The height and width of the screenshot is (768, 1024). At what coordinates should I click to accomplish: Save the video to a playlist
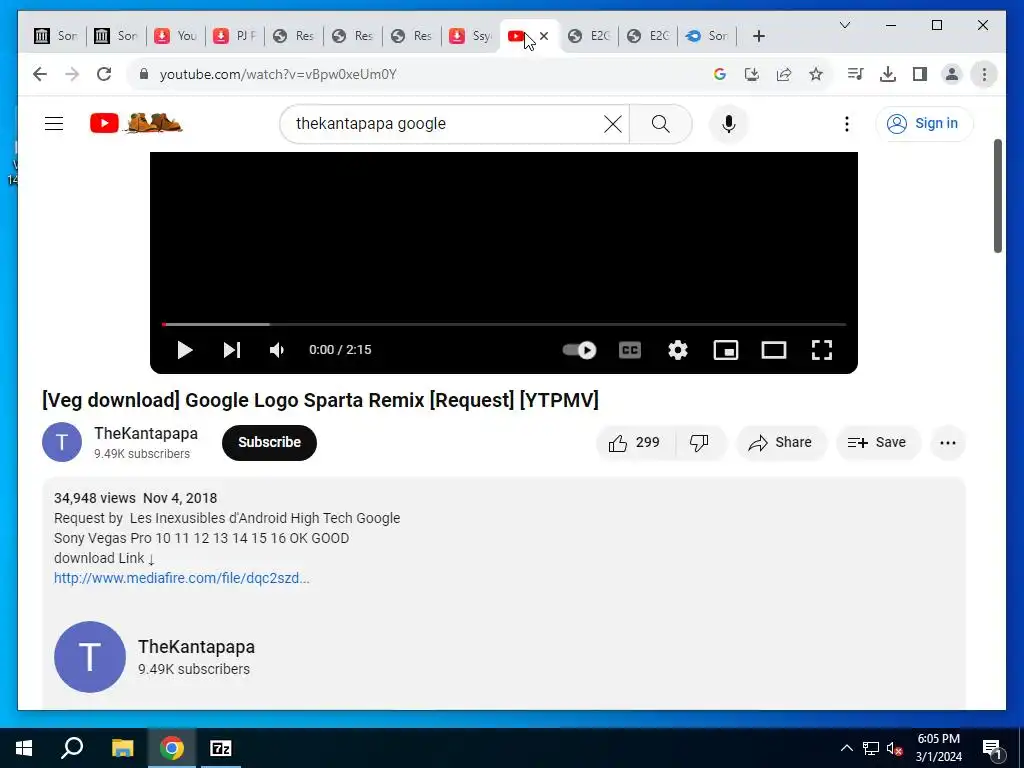[x=877, y=443]
